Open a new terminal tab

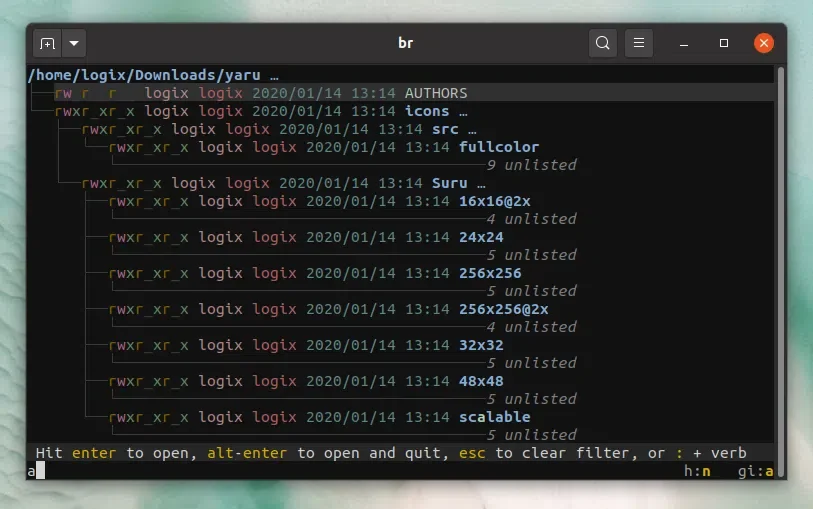(47, 44)
